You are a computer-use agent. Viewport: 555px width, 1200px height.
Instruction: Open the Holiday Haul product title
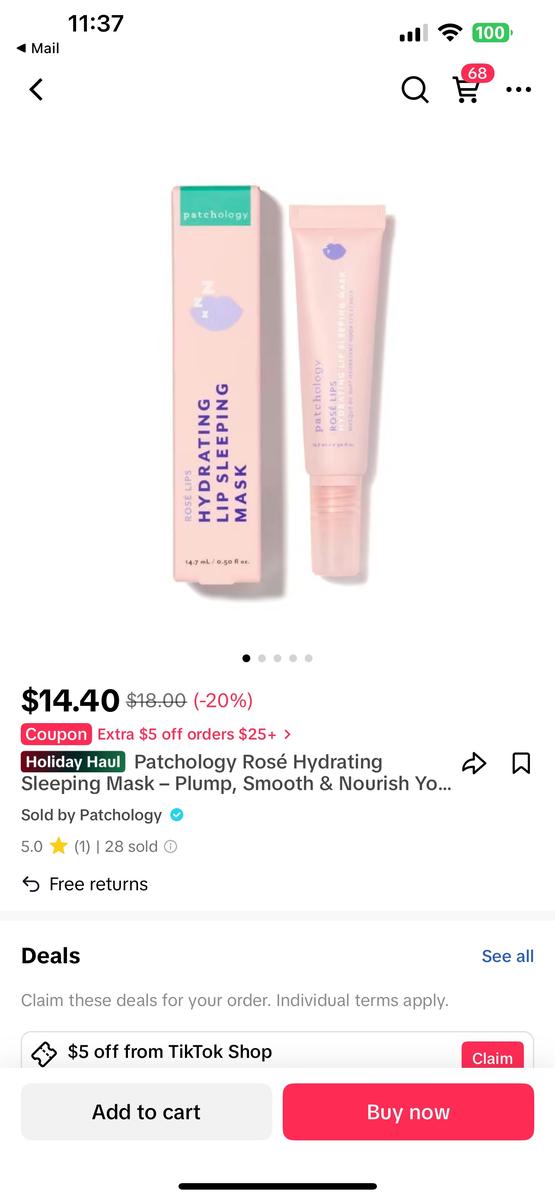(x=236, y=773)
